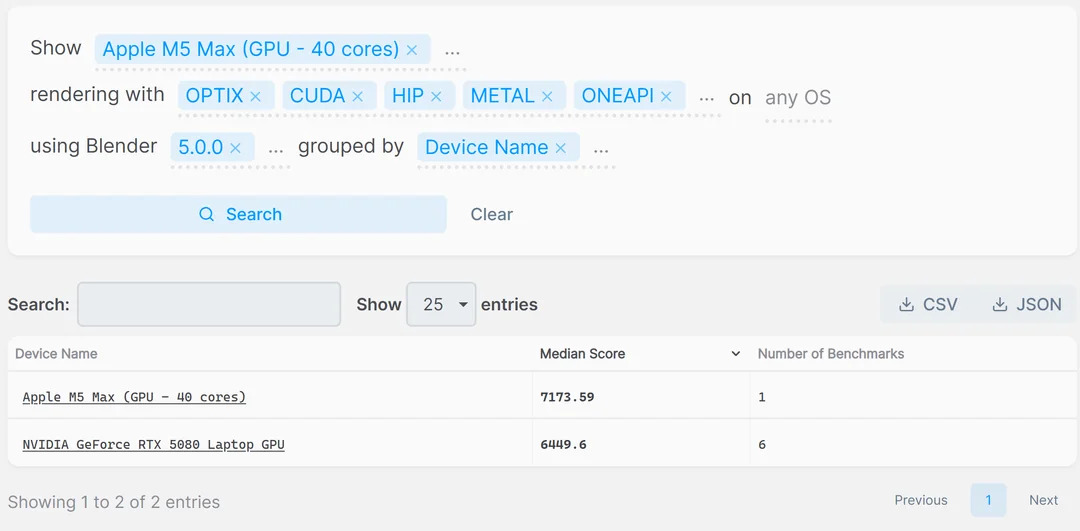This screenshot has height=531, width=1080.
Task: Remove the METAL rendering tag
Action: coord(547,96)
